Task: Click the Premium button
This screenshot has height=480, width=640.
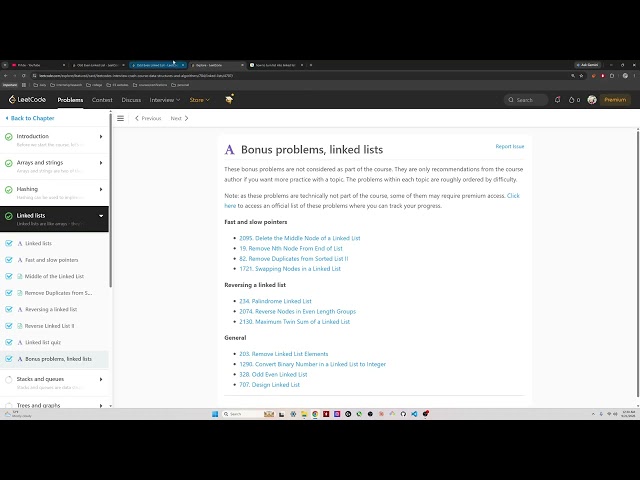Action: (x=615, y=100)
